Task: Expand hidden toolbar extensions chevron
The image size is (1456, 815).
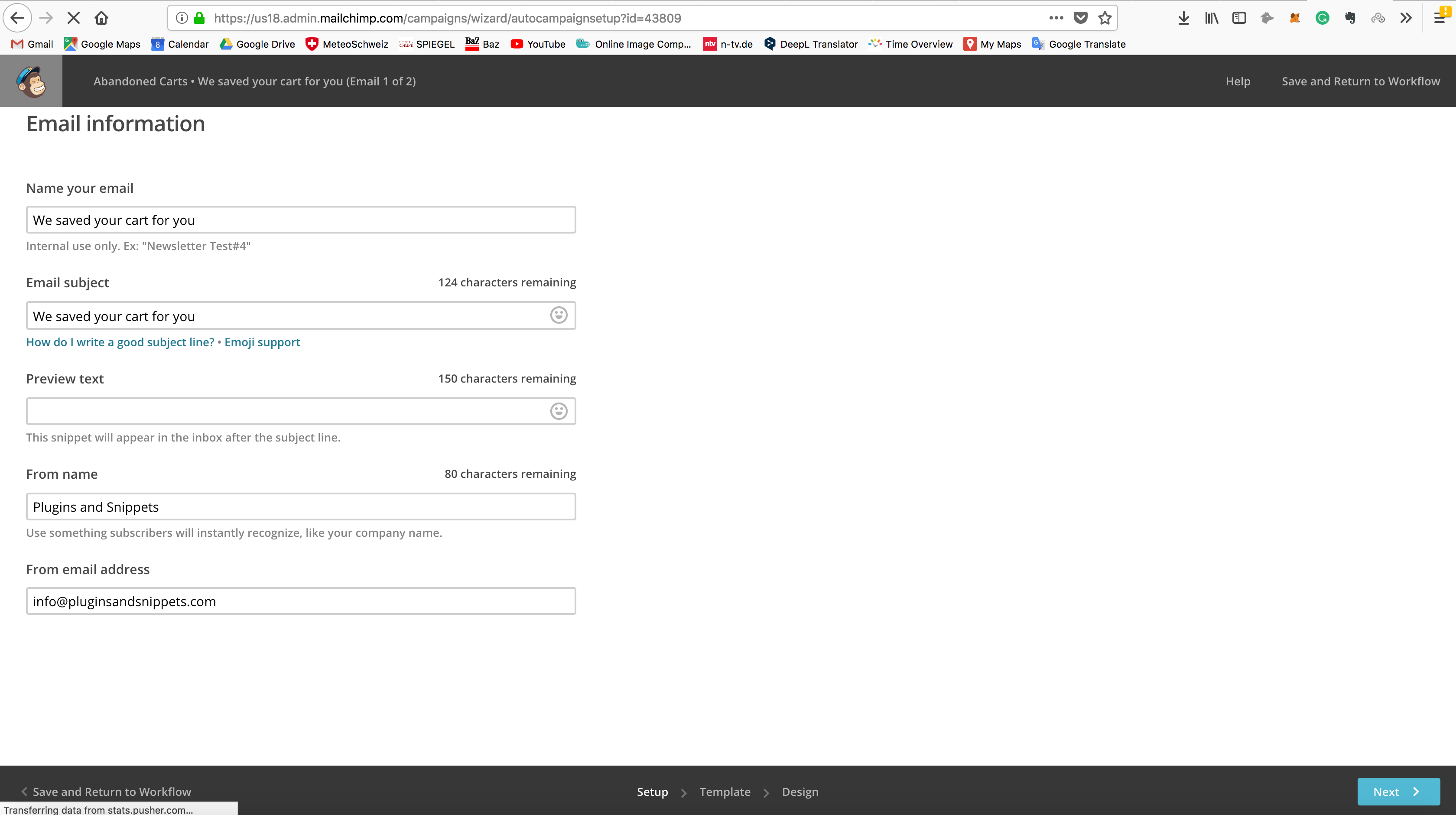Action: 1406,18
